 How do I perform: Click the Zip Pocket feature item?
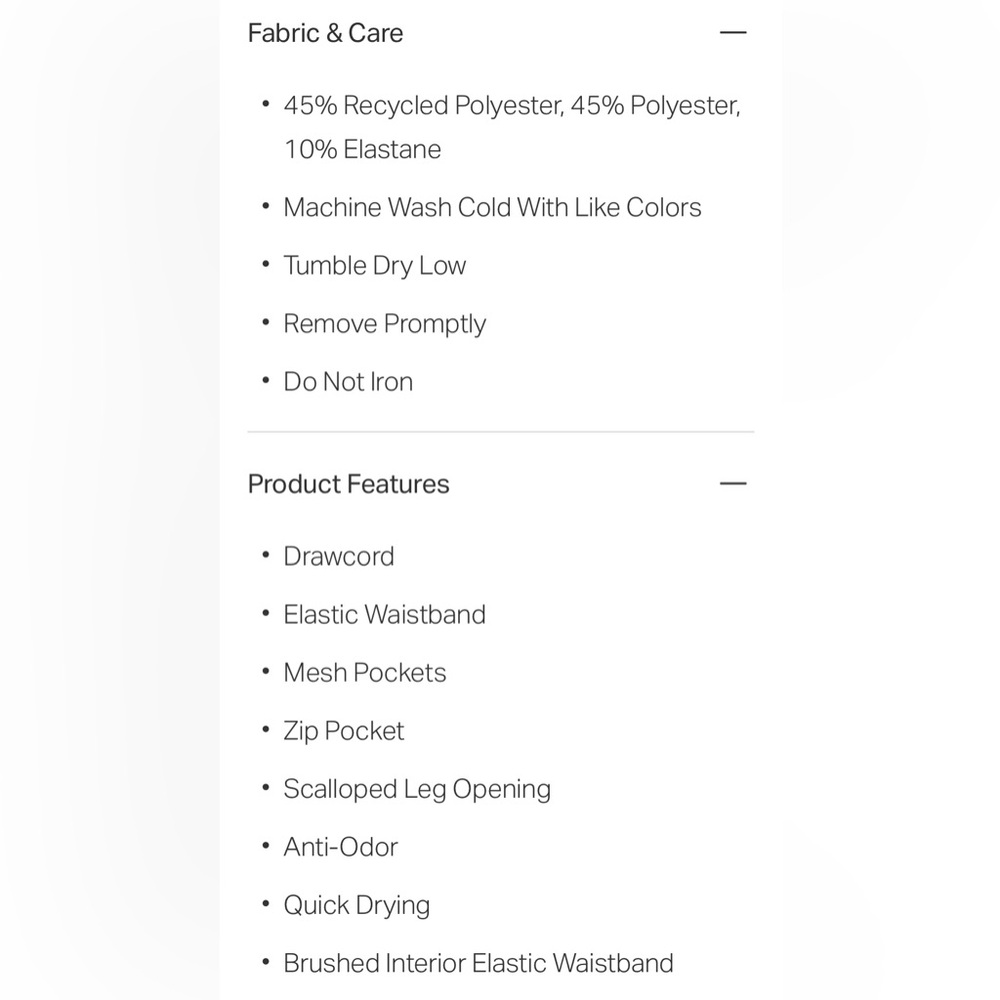[x=344, y=731]
